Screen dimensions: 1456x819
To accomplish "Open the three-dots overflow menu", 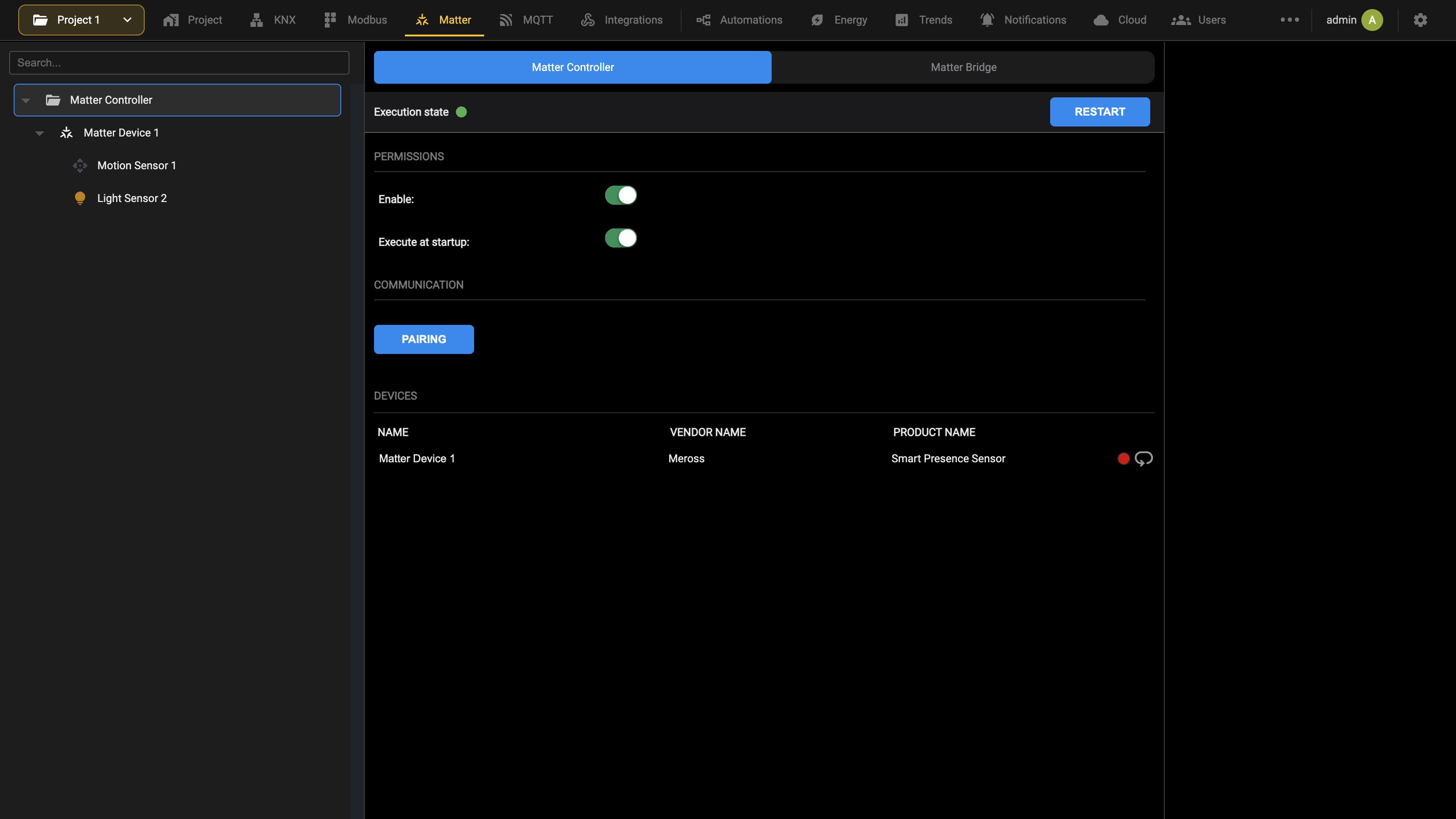I will (x=1289, y=20).
